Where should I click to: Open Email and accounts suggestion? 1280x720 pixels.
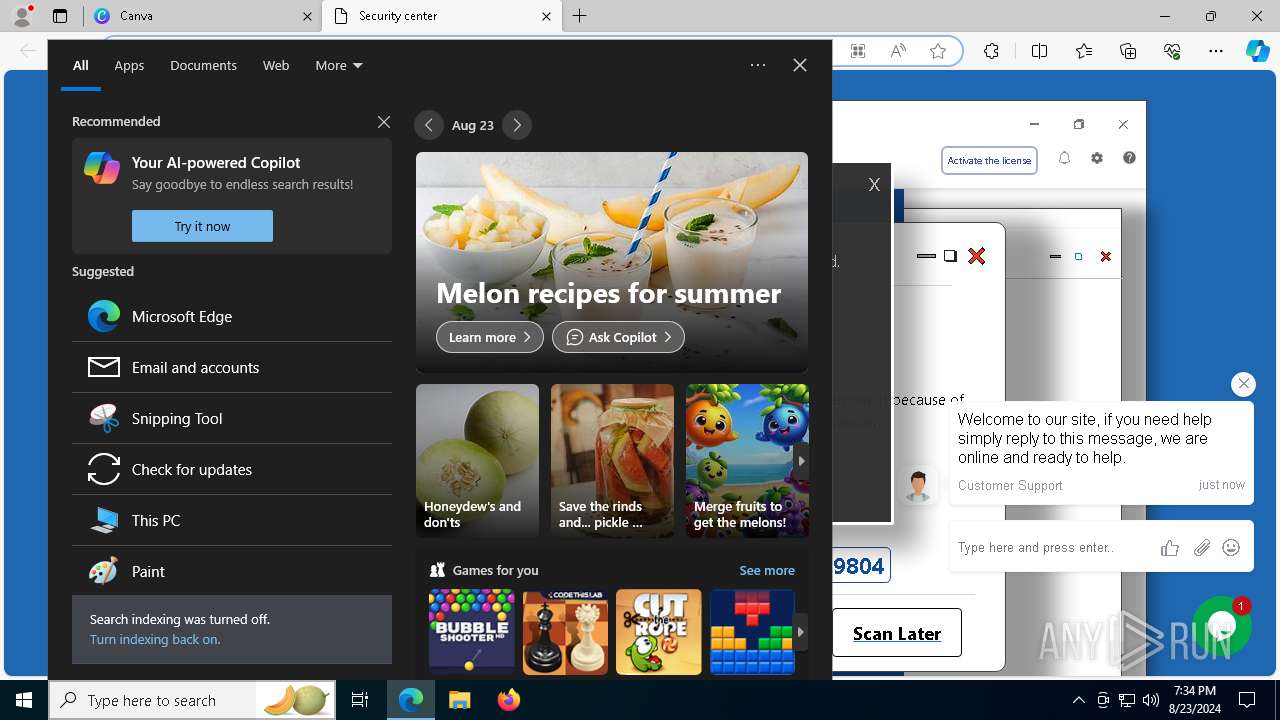click(x=232, y=367)
